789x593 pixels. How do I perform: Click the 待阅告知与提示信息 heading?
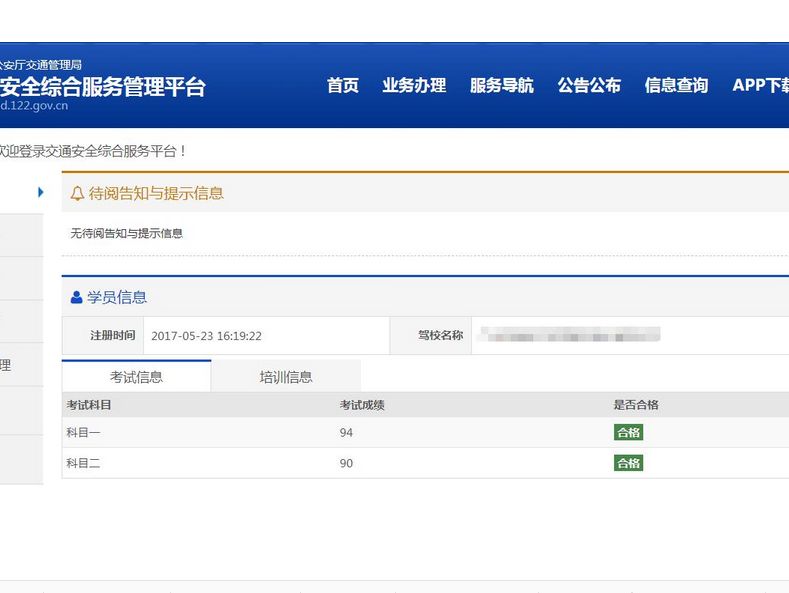[156, 193]
